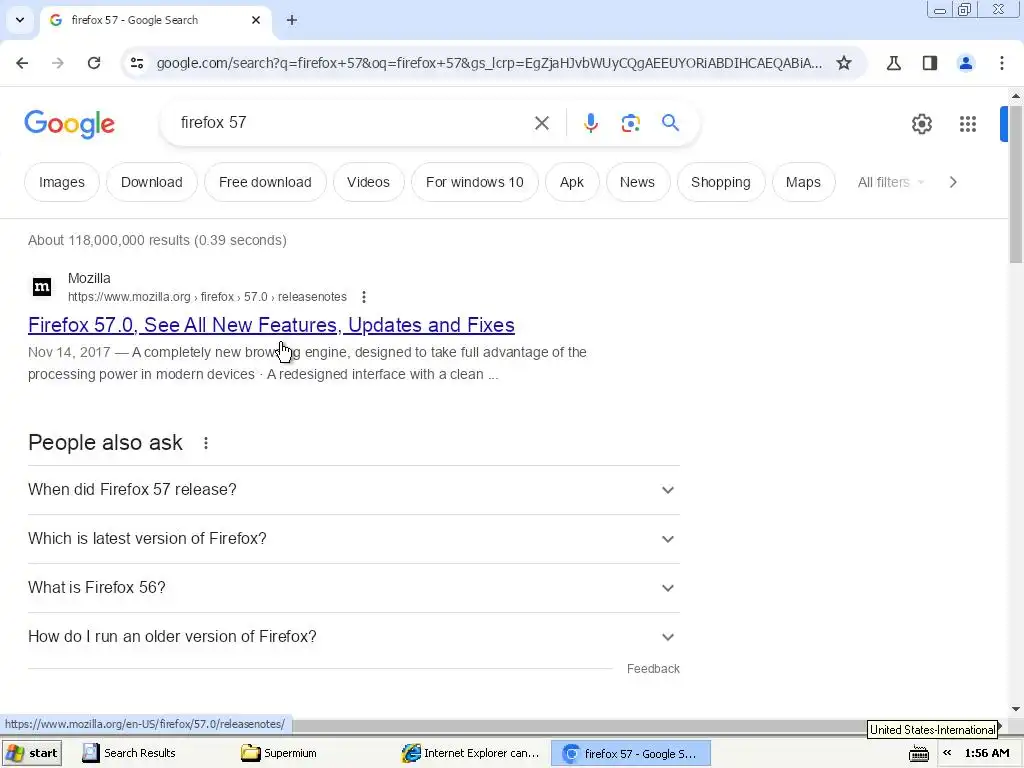Filter results by Images
Viewport: 1024px width, 768px height.
(x=62, y=182)
